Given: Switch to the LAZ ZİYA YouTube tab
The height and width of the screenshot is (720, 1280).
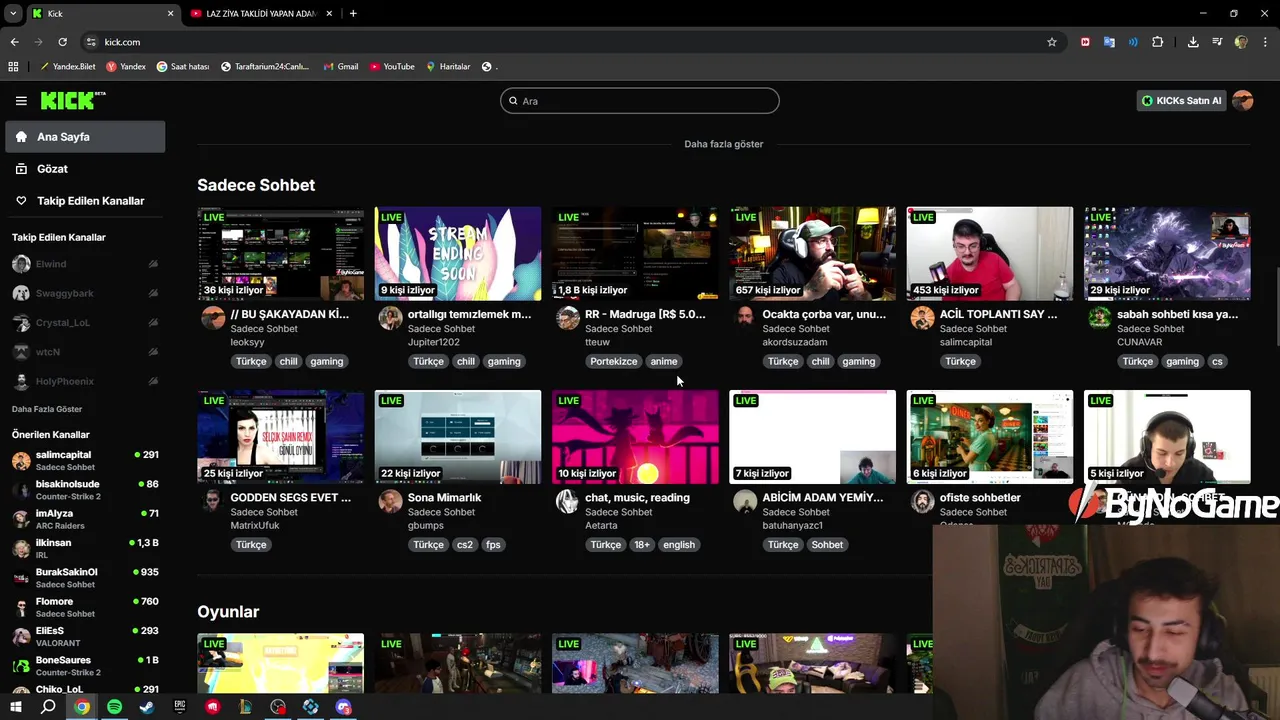Looking at the screenshot, I should pos(261,14).
